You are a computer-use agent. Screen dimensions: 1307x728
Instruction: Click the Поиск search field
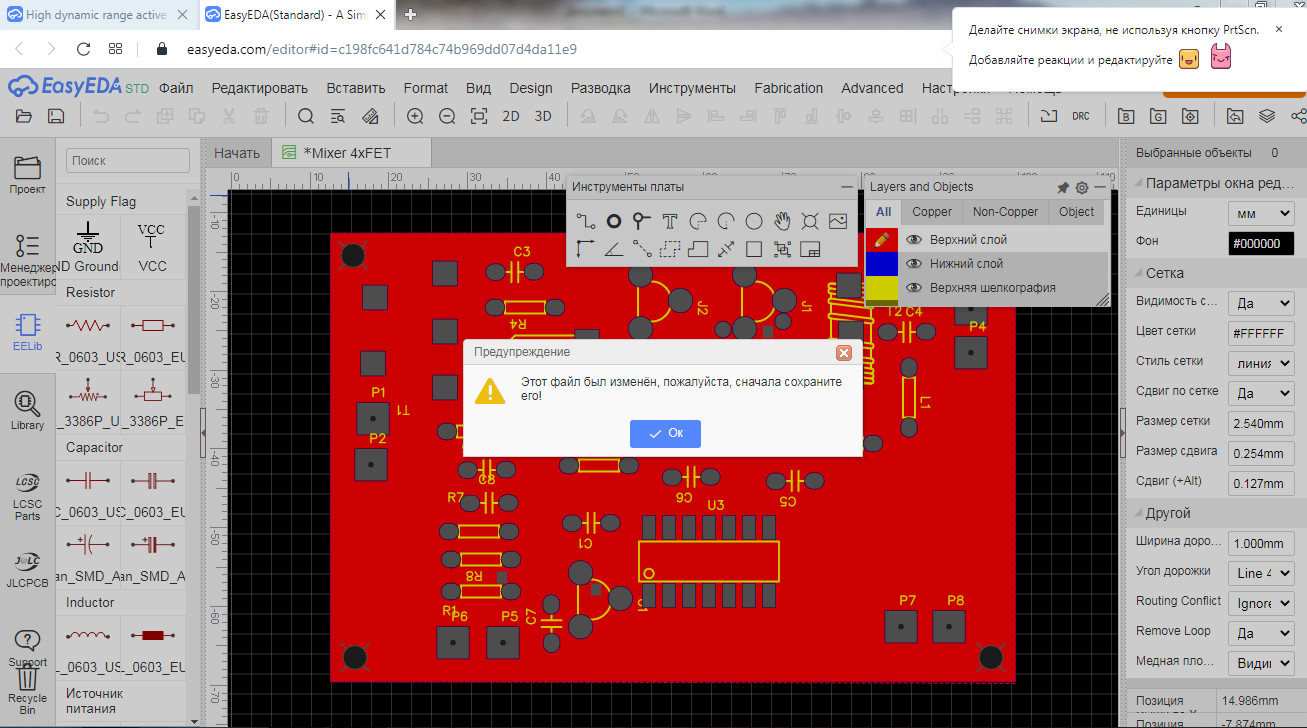pos(127,160)
